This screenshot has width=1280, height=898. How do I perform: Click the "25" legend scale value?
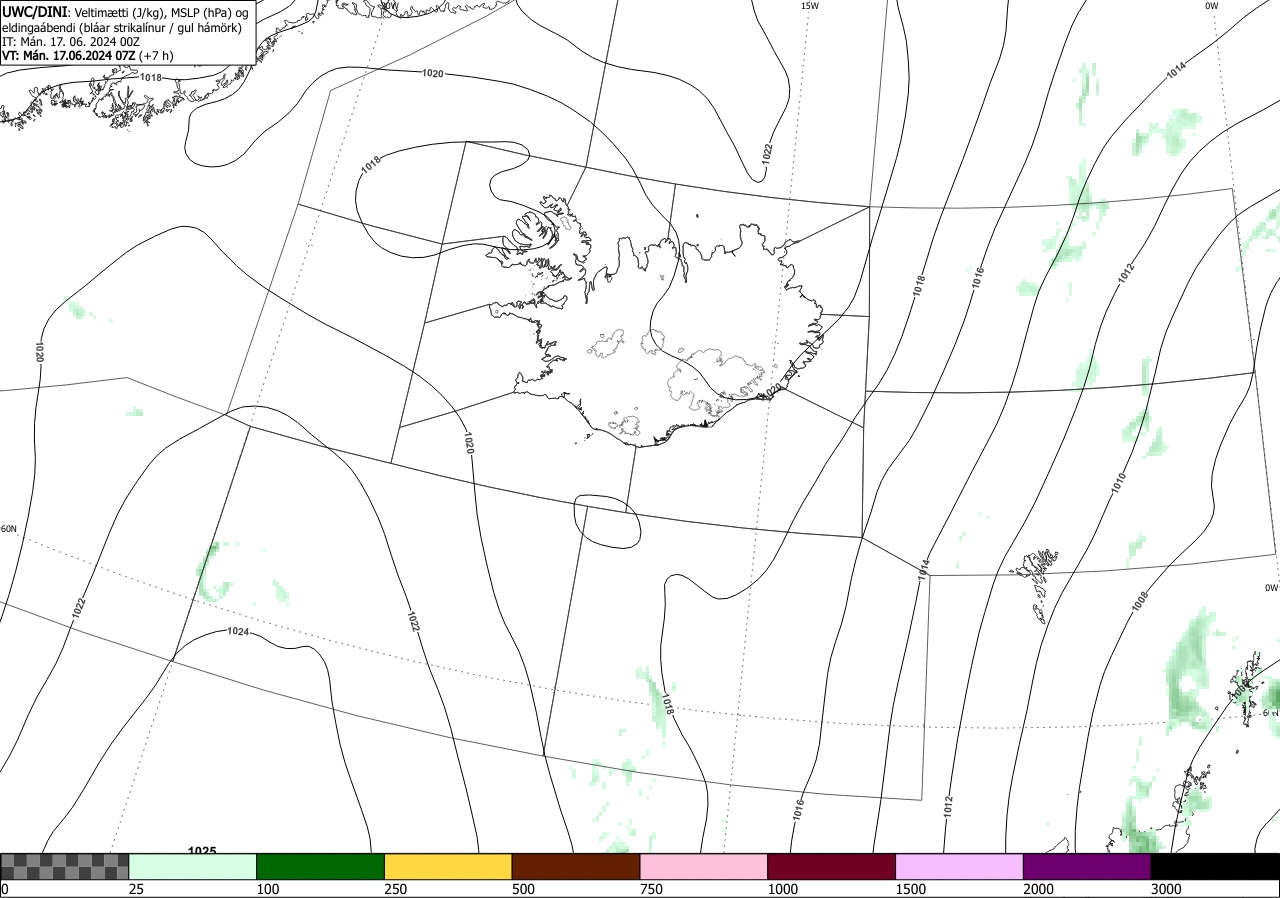[137, 889]
